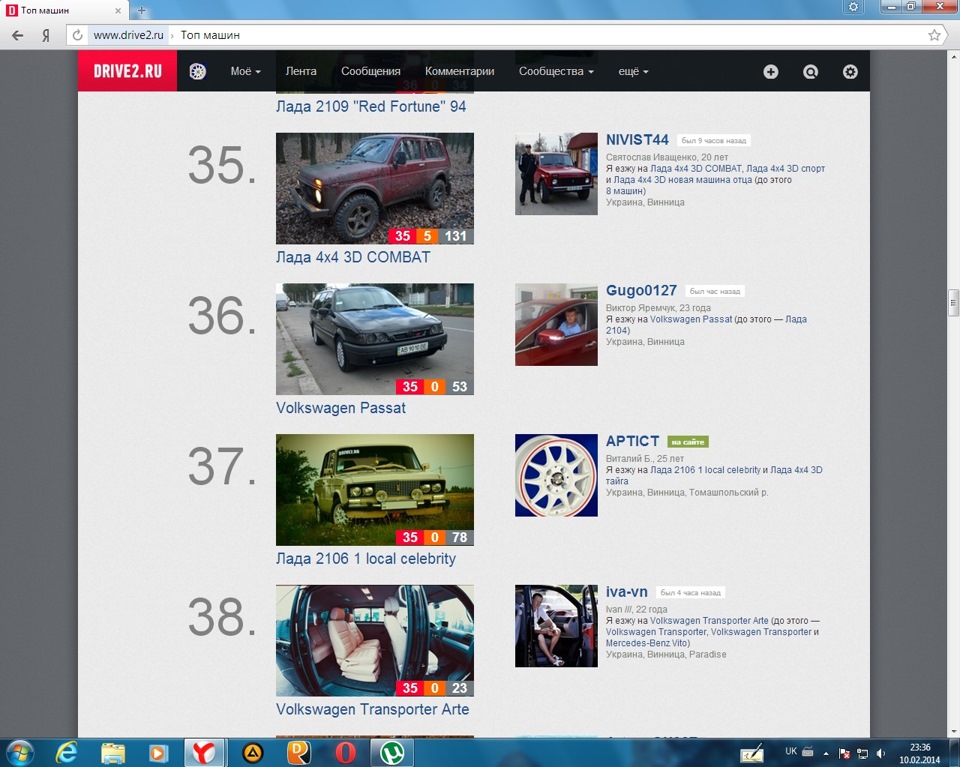Viewport: 960px width, 767px height.
Task: Close the Топ машин tab
Action: coord(118,10)
